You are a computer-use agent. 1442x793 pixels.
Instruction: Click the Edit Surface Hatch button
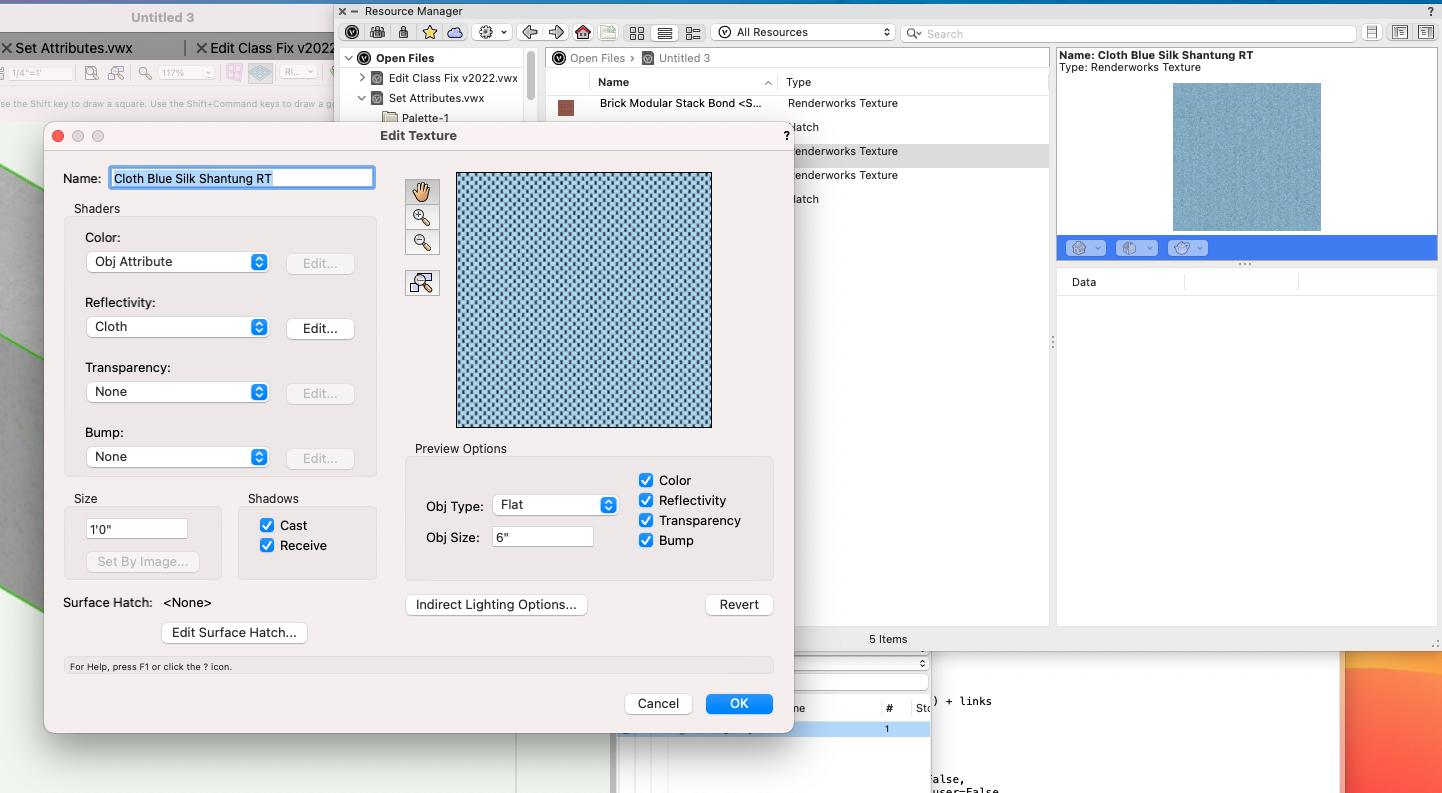tap(234, 632)
